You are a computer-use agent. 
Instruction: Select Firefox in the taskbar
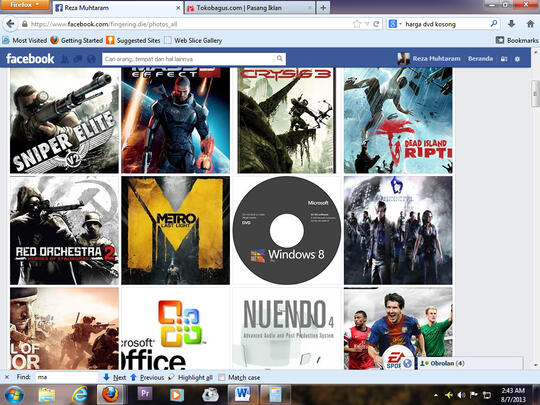(x=111, y=395)
